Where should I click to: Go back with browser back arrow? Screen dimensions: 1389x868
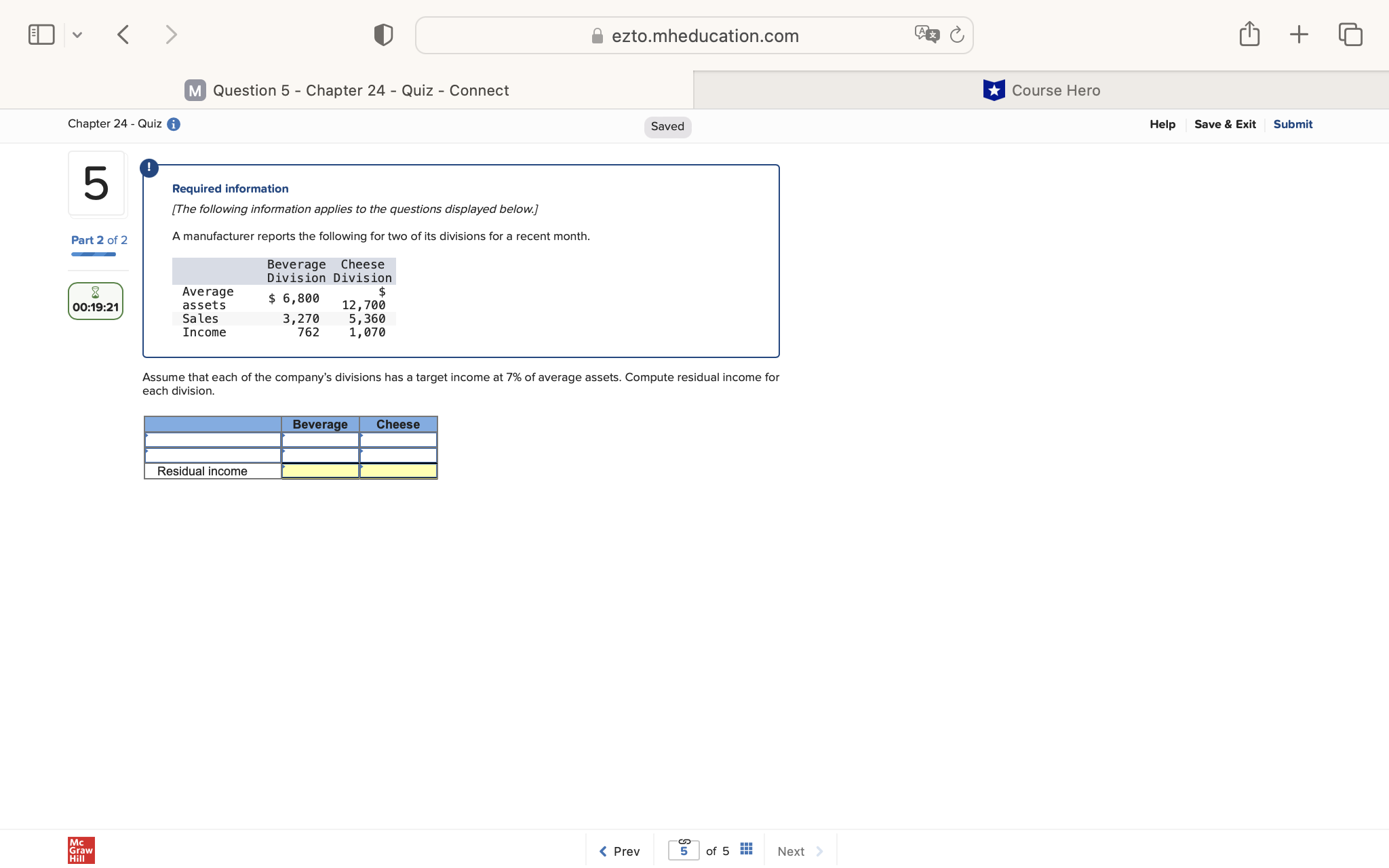pos(123,35)
